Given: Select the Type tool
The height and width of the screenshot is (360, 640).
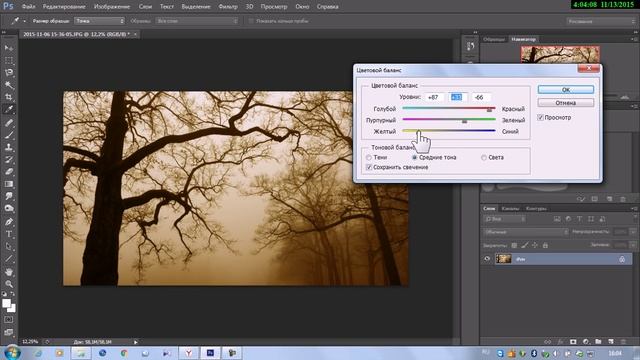Looking at the screenshot, I should click(9, 234).
